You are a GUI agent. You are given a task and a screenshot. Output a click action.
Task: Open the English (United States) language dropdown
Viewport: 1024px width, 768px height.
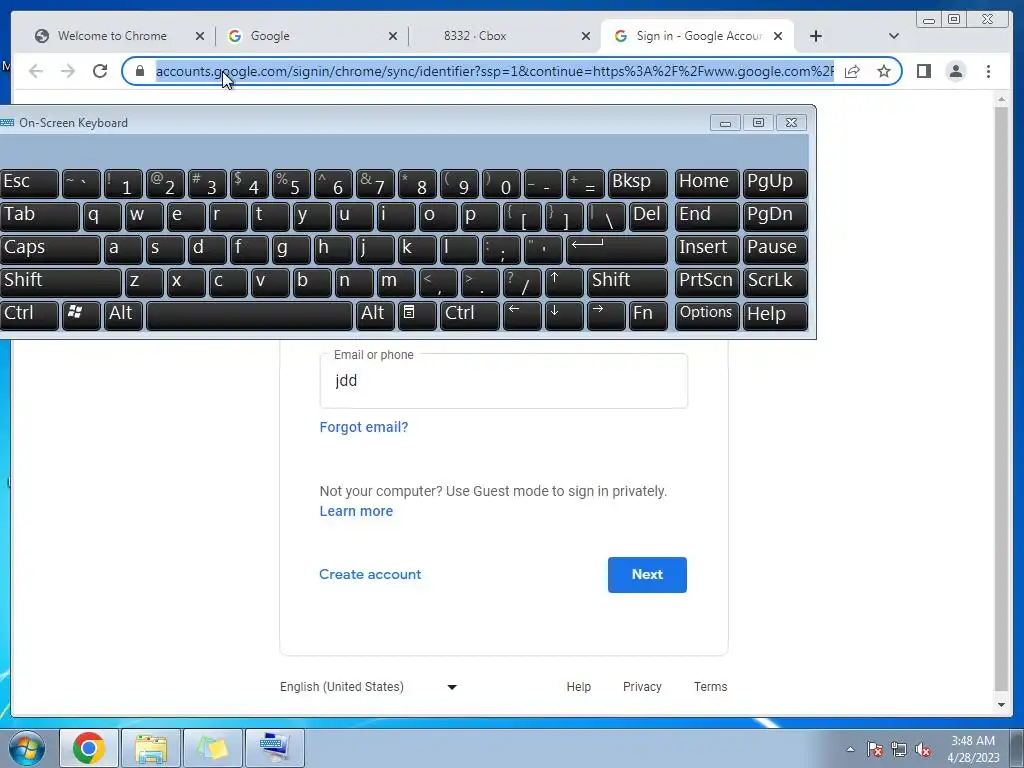[x=369, y=687]
